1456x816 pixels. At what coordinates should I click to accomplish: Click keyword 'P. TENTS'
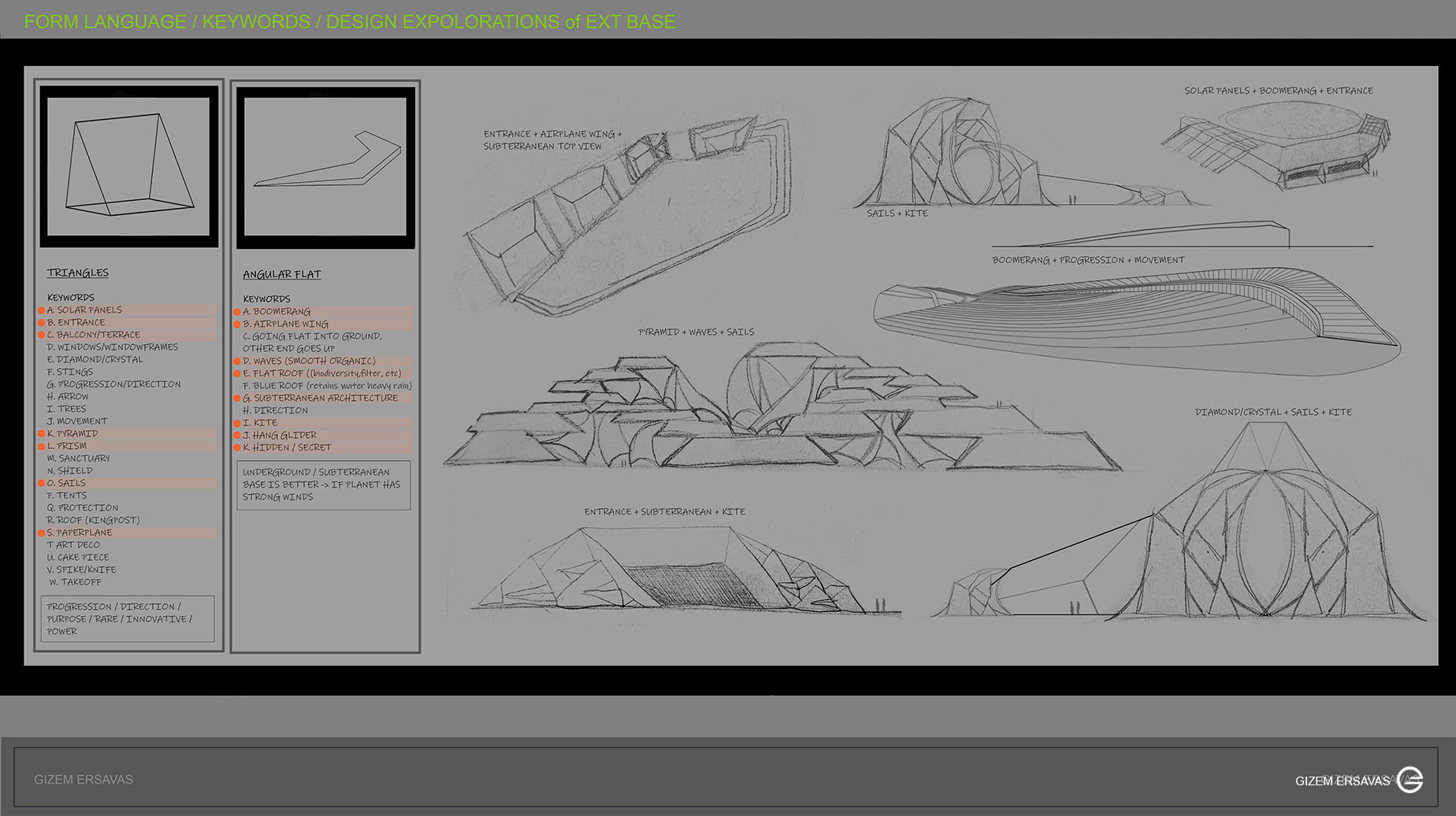[66, 495]
